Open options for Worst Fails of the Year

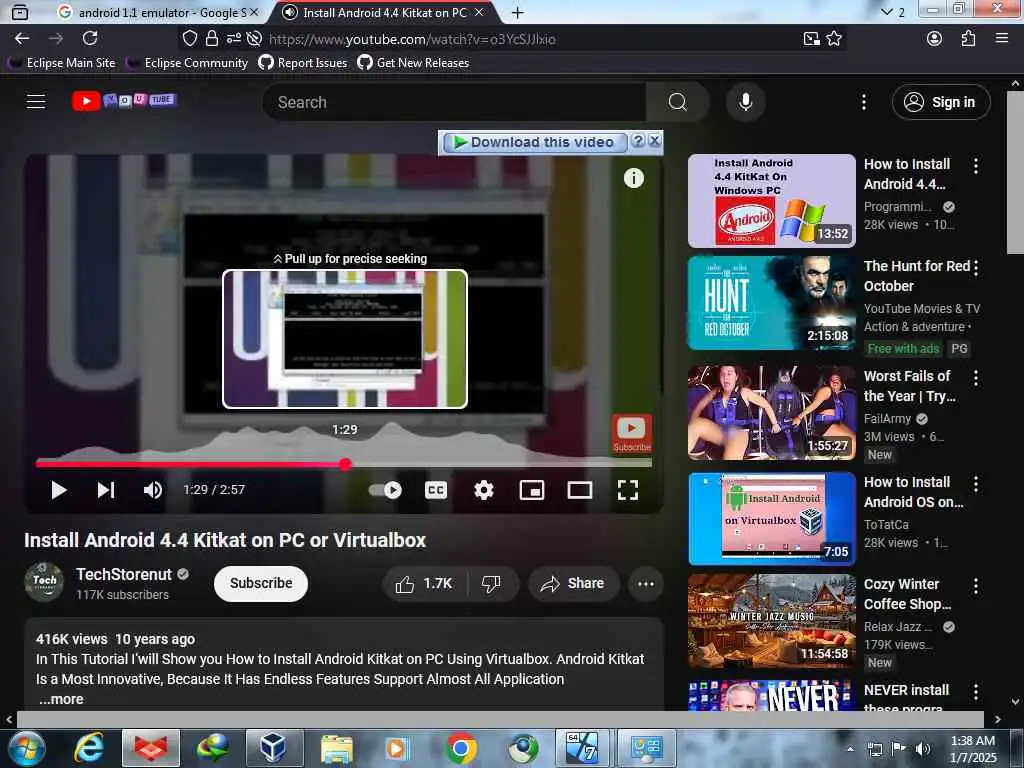tap(976, 377)
